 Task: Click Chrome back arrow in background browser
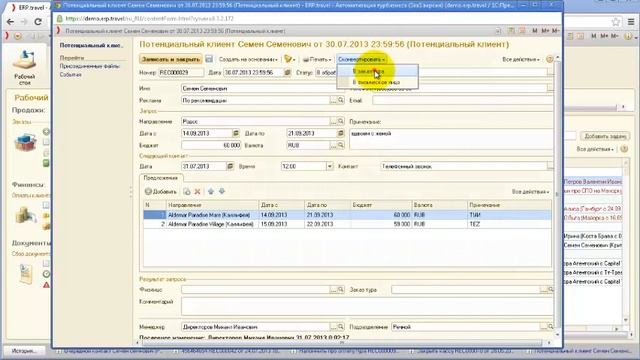coord(10,22)
